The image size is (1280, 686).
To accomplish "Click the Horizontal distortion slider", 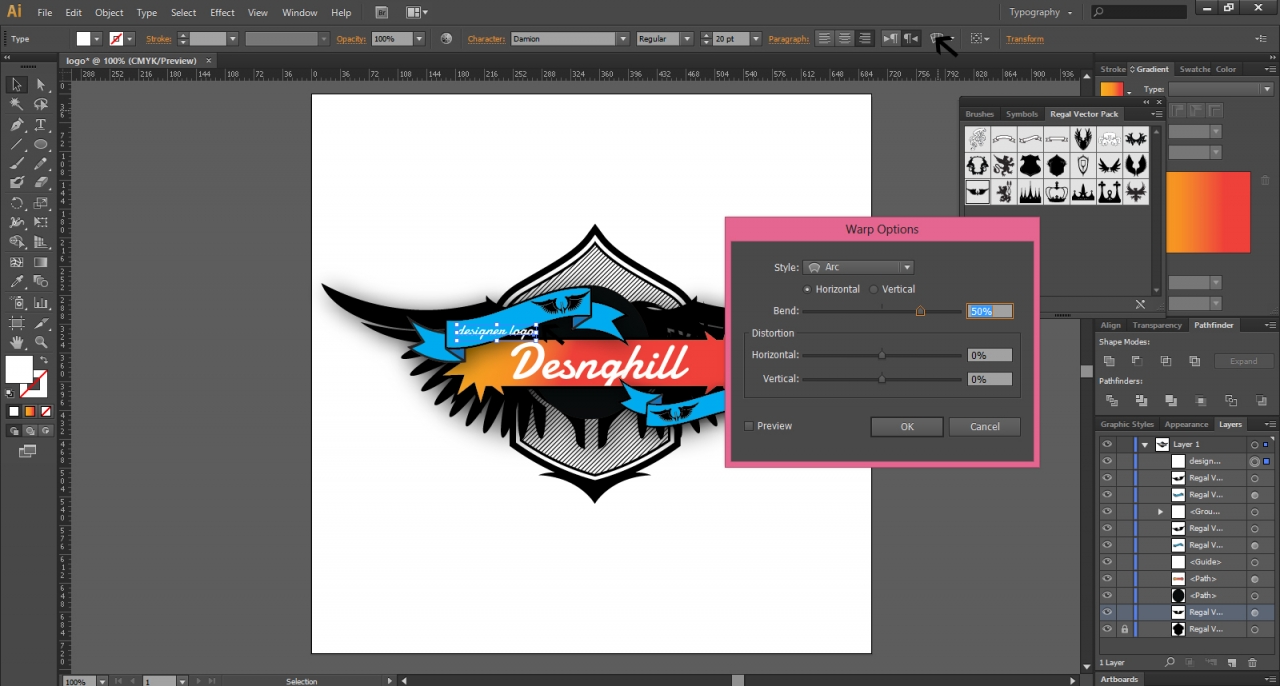I will click(x=882, y=355).
